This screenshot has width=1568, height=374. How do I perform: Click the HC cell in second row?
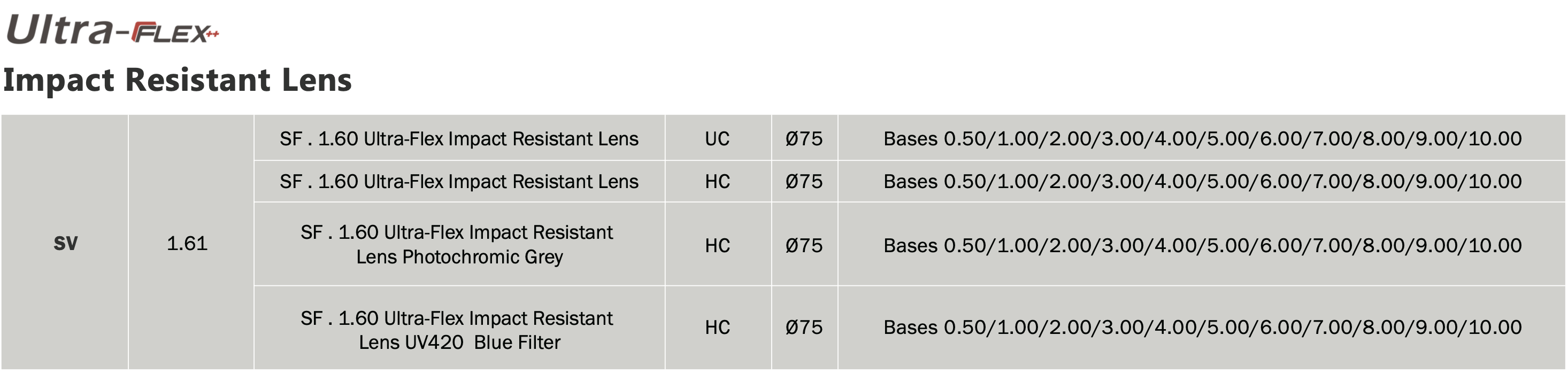[x=718, y=181]
